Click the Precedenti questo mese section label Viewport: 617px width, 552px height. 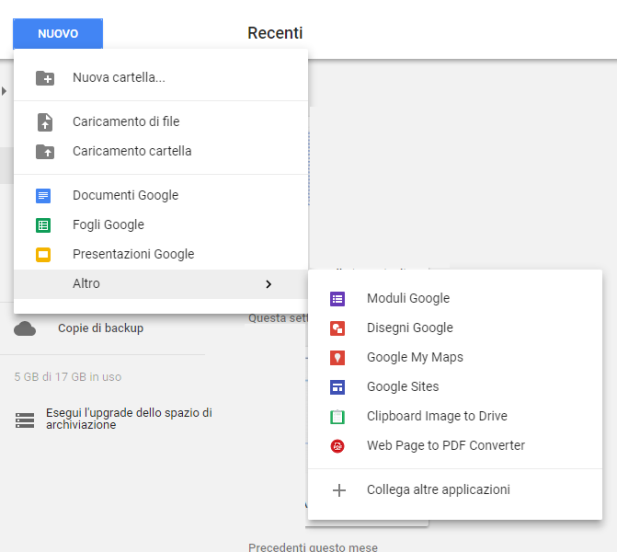click(313, 547)
